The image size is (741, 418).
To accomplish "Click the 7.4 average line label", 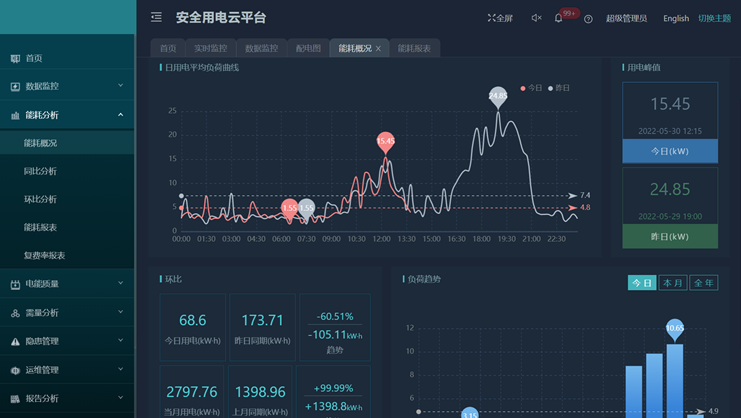I will coord(585,196).
